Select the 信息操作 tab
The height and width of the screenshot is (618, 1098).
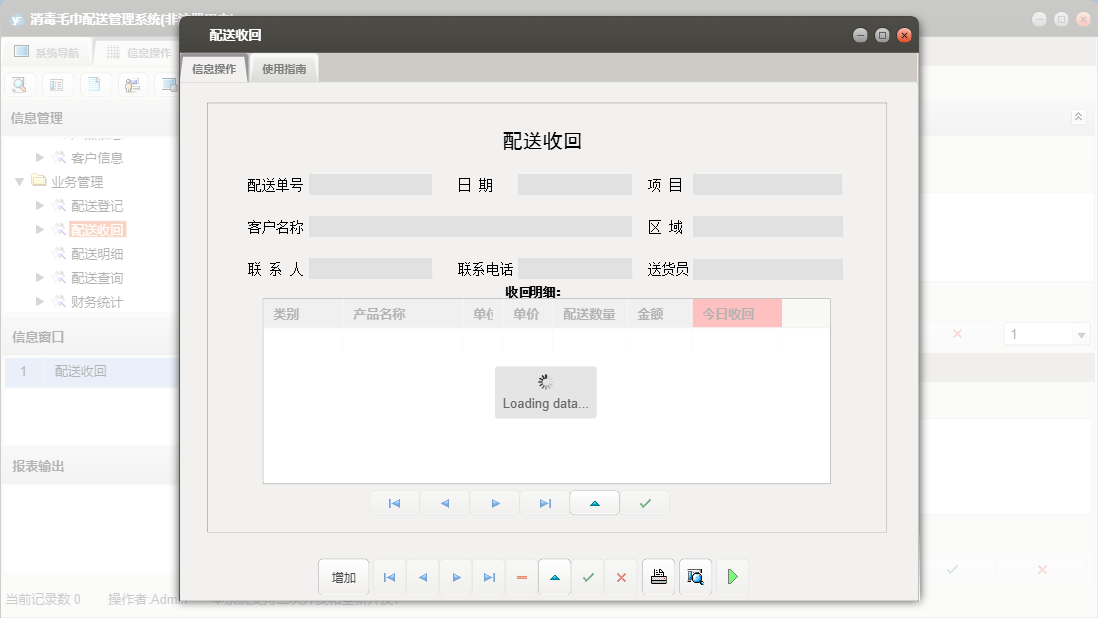[214, 69]
